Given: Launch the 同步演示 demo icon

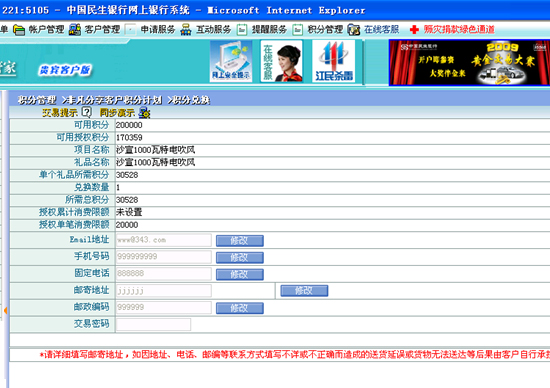Looking at the screenshot, I should click(144, 113).
